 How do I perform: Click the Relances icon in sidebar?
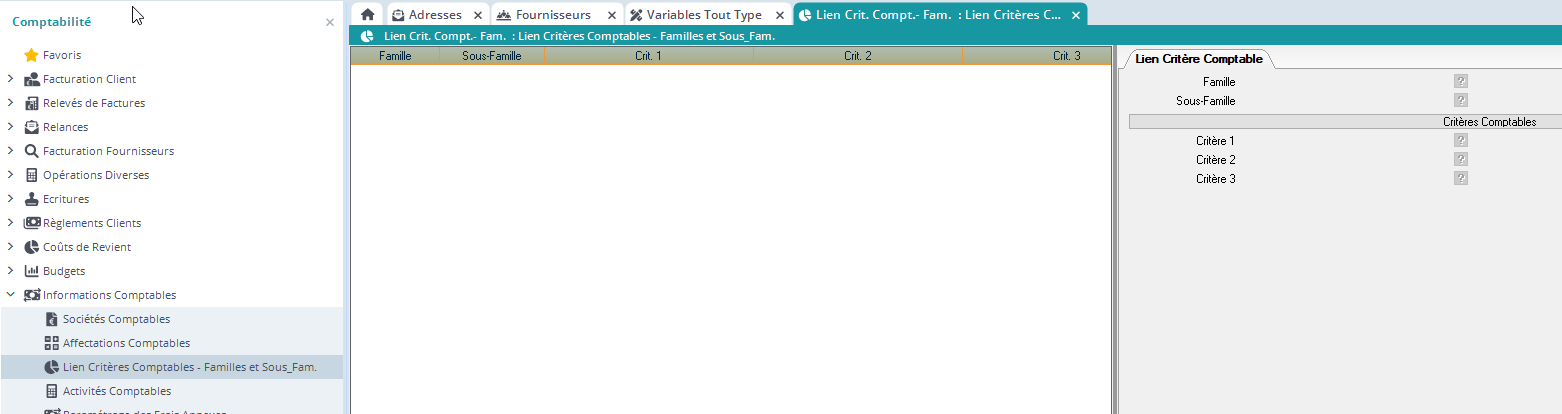(x=31, y=127)
